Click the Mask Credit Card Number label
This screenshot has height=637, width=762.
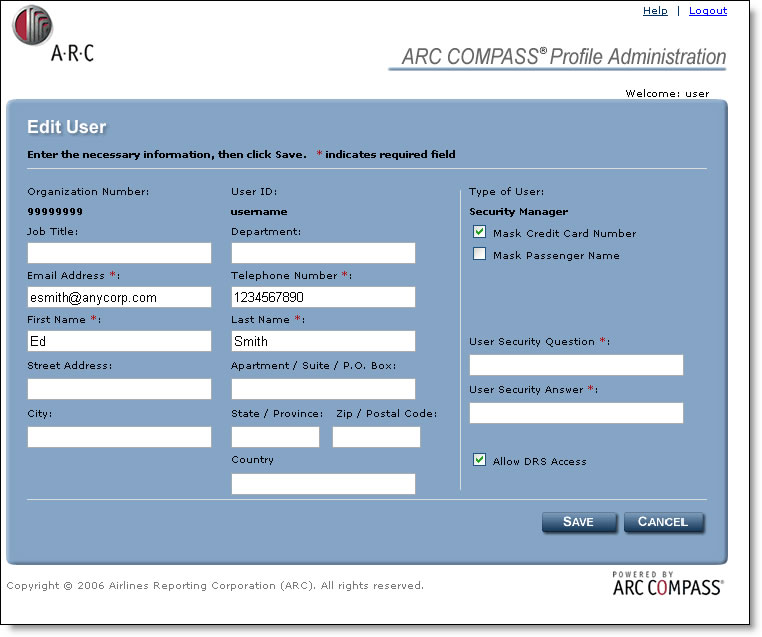point(564,233)
